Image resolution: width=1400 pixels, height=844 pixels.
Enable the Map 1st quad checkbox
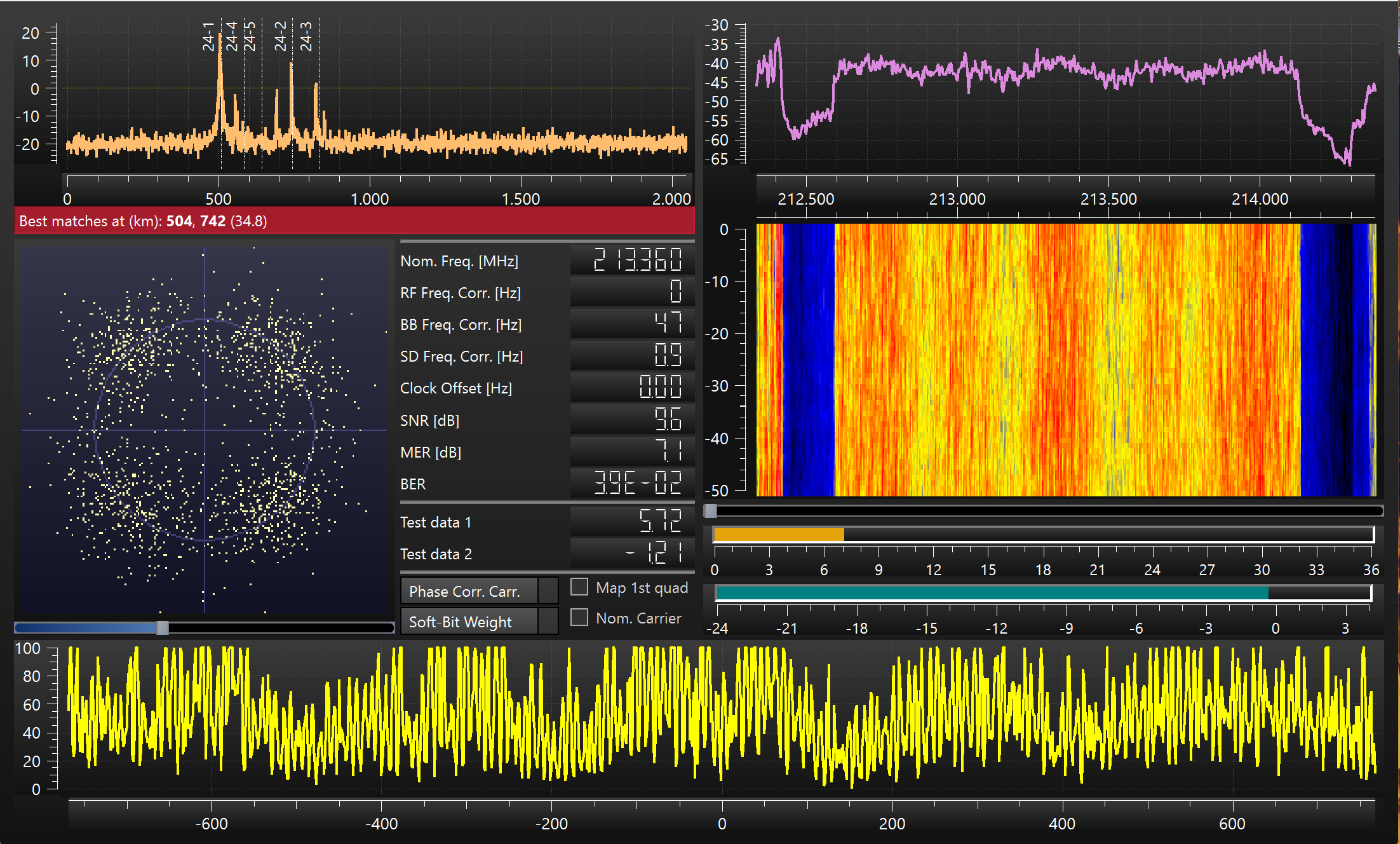click(579, 587)
